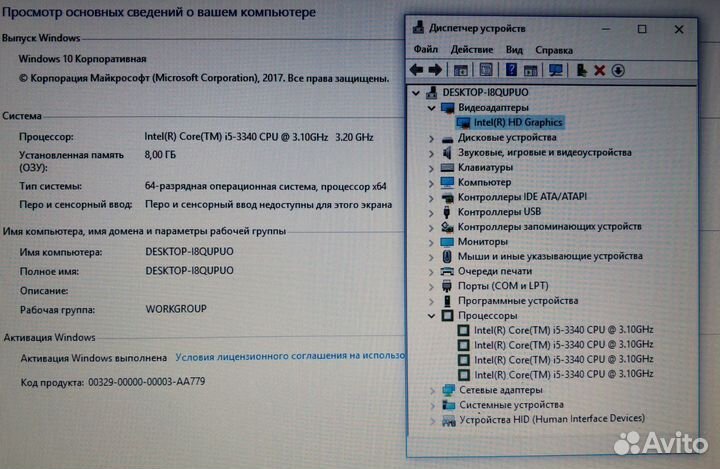This screenshot has height=469, width=720.
Task: Click the enable device toolbar icon
Action: coord(581,70)
